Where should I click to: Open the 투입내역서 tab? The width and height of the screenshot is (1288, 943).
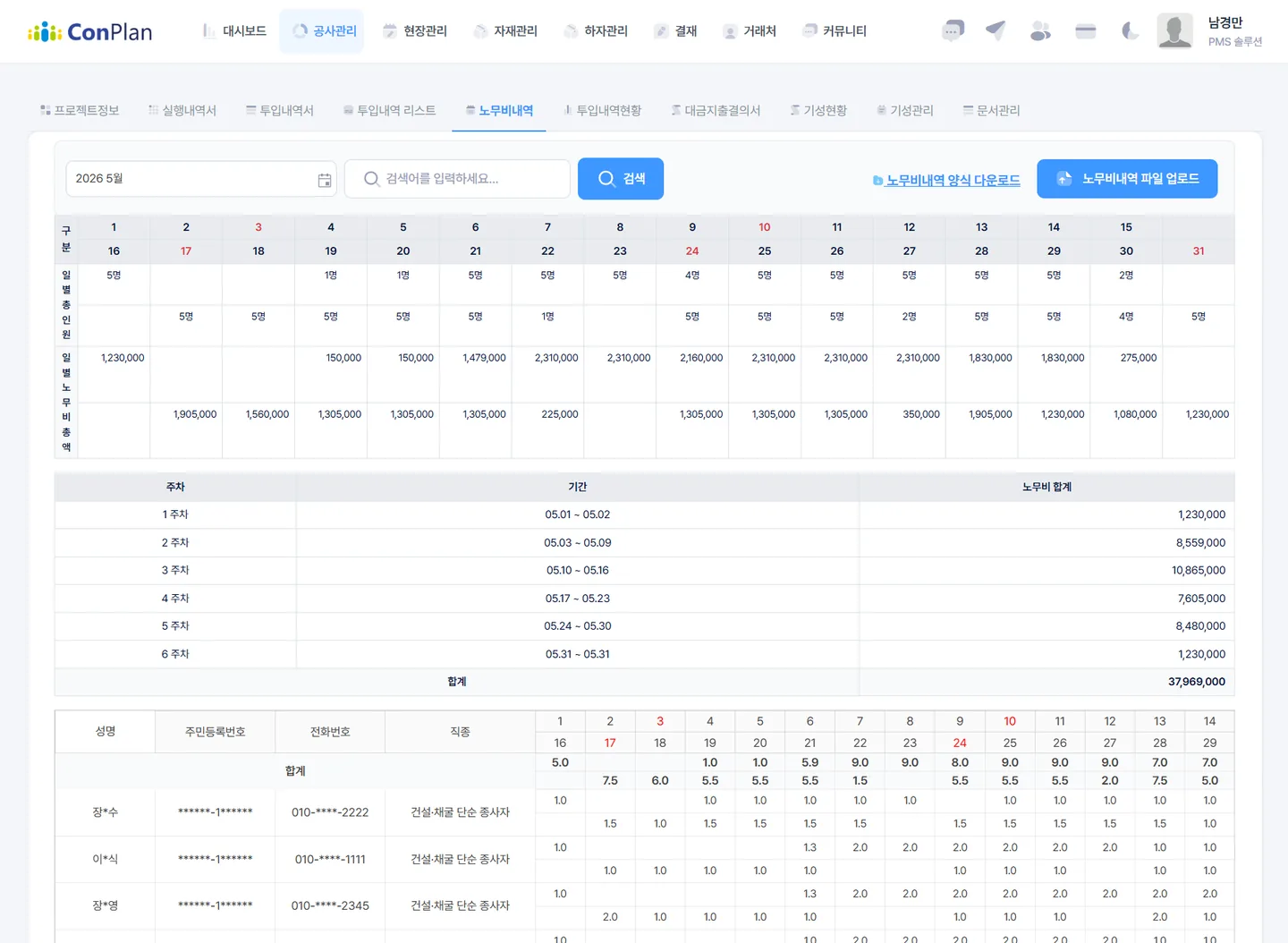[280, 111]
